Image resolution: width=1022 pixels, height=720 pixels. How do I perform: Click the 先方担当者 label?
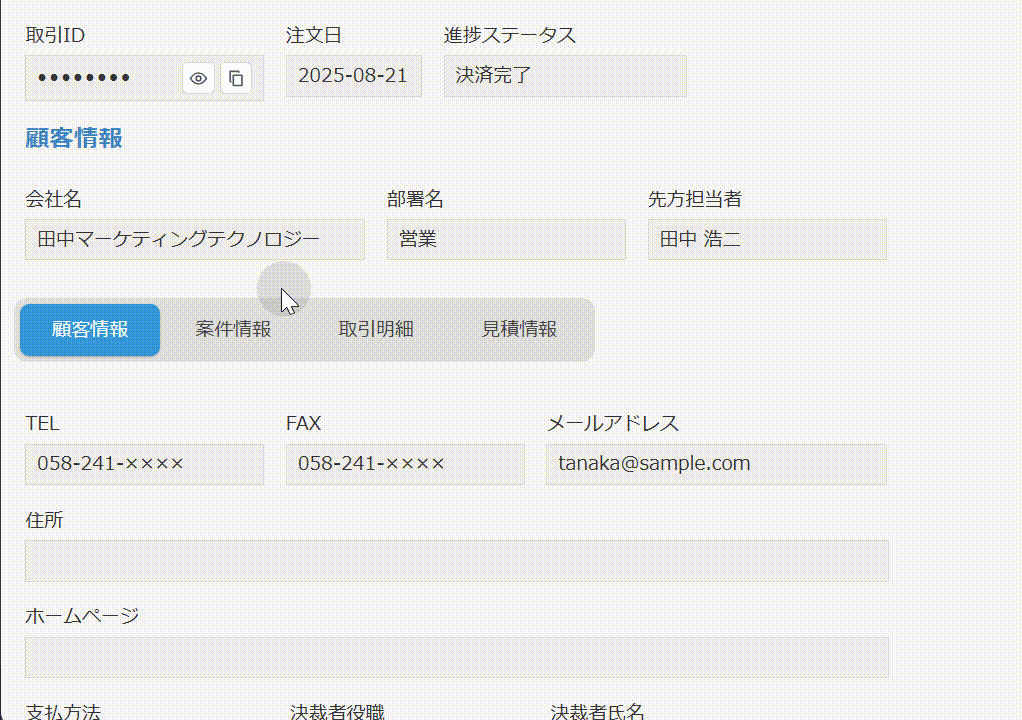(x=695, y=199)
